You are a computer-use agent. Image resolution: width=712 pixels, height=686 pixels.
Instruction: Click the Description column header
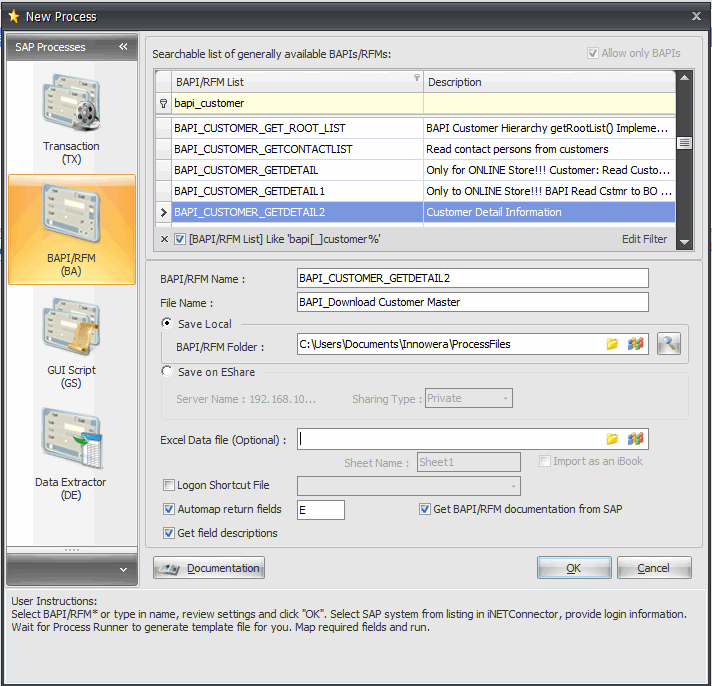coord(550,82)
